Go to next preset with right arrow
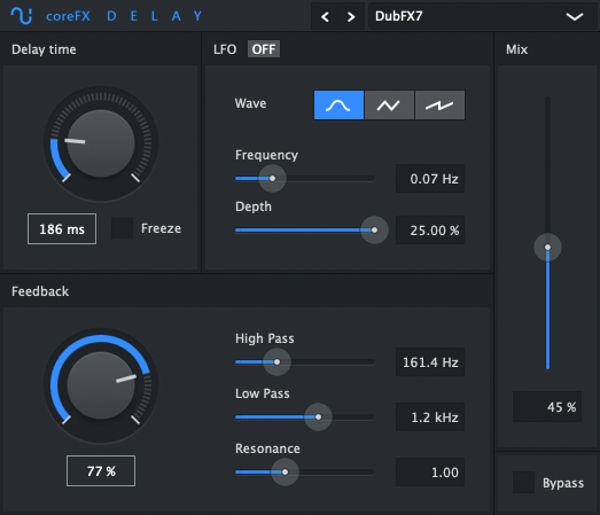The image size is (600, 515). point(350,17)
